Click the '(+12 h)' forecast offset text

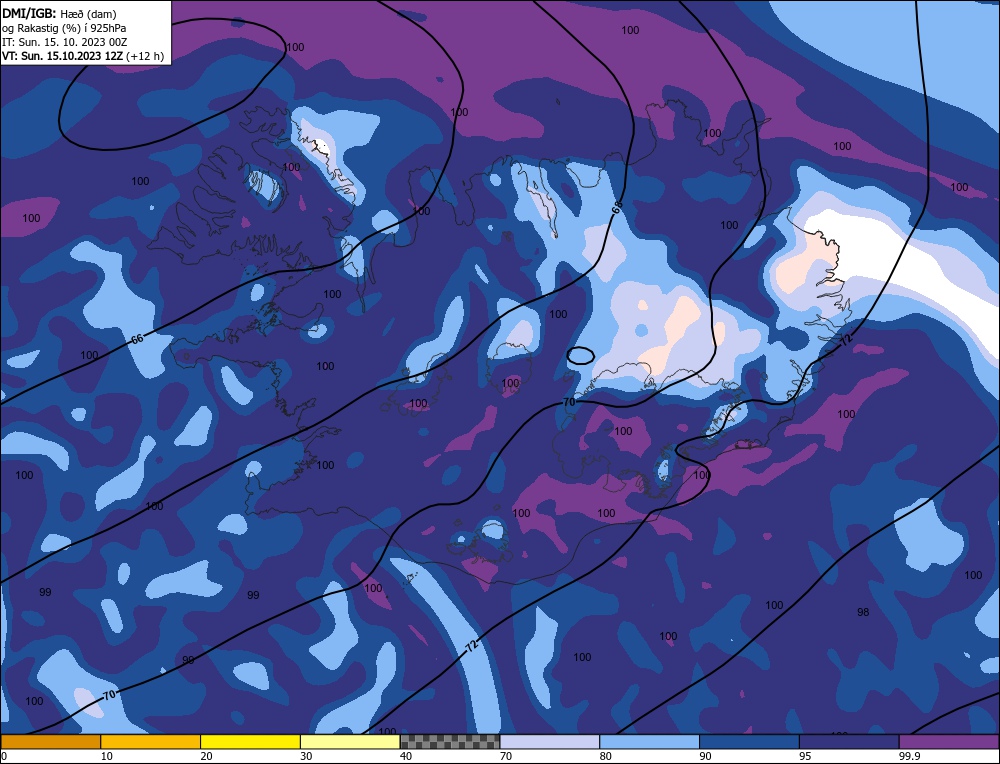(145, 56)
